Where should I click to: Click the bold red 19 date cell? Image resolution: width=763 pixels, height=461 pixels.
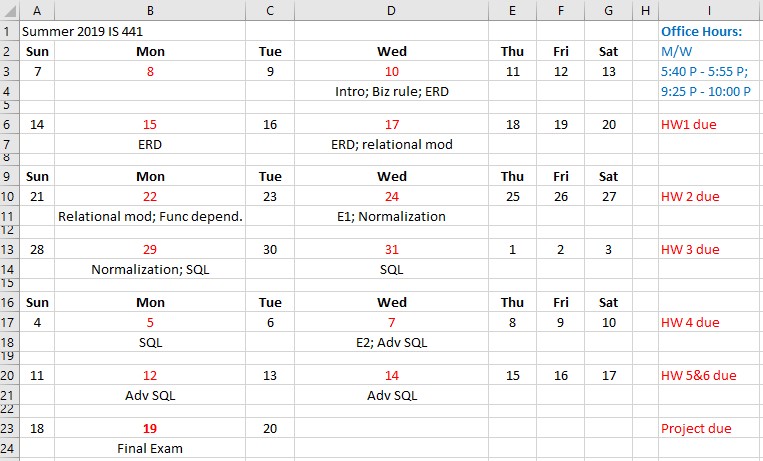[150, 428]
